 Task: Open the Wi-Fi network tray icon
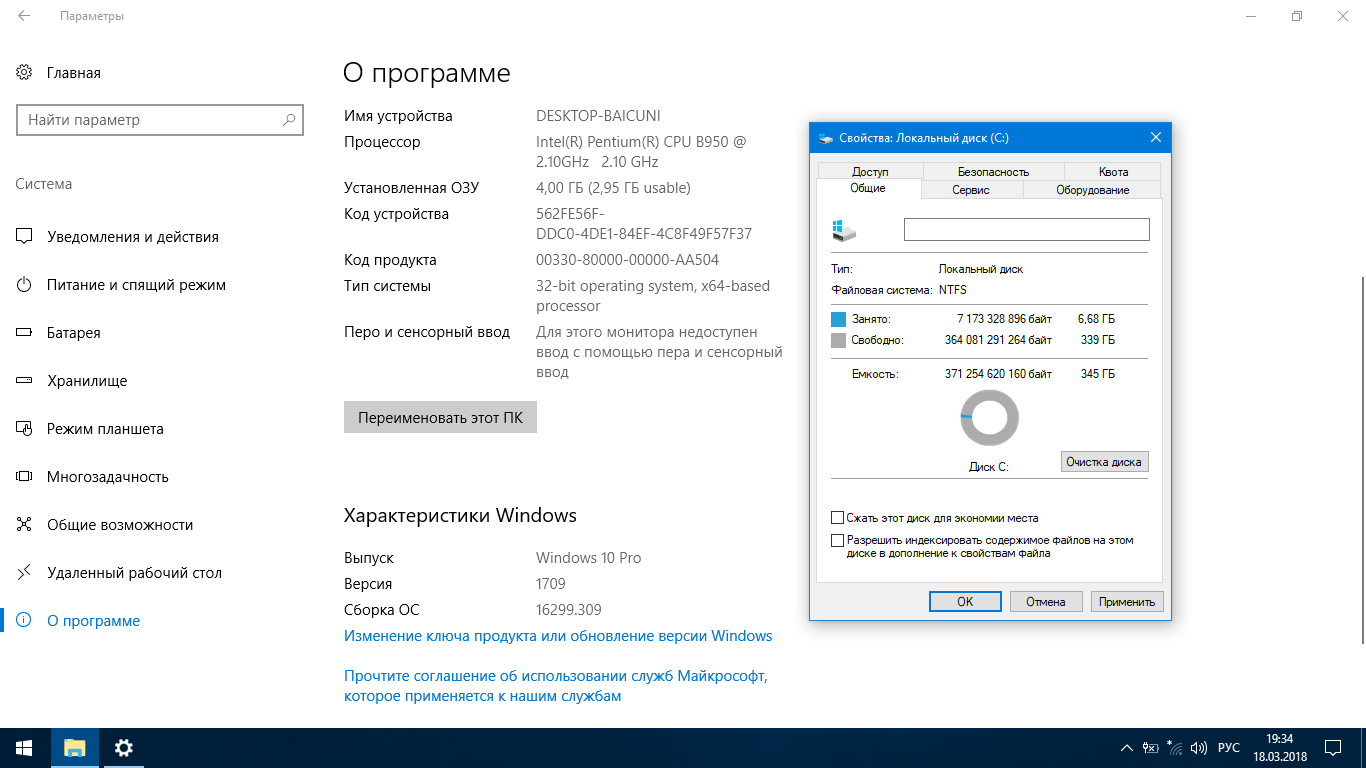coord(1174,748)
